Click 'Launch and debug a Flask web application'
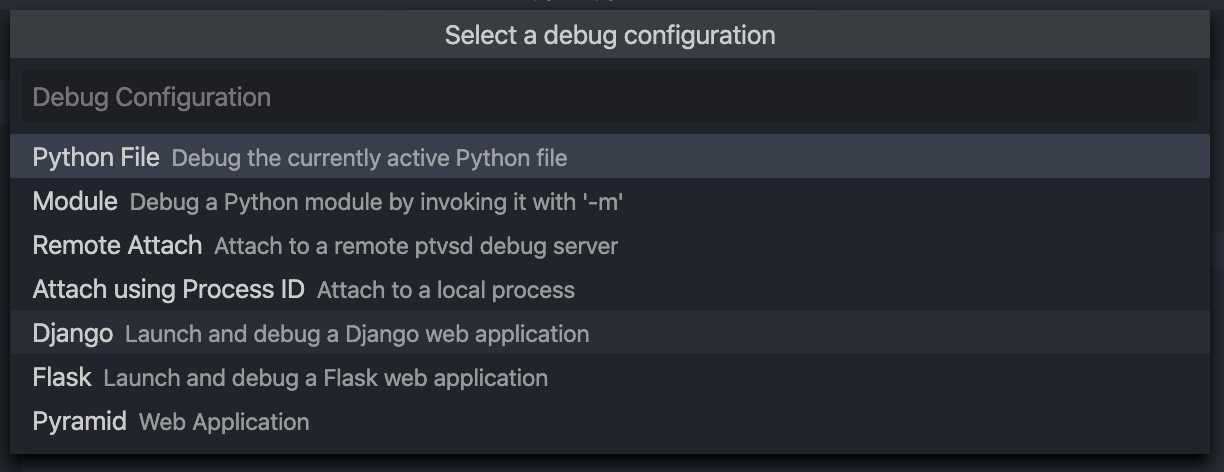Viewport: 1224px width, 472px height. click(x=326, y=378)
